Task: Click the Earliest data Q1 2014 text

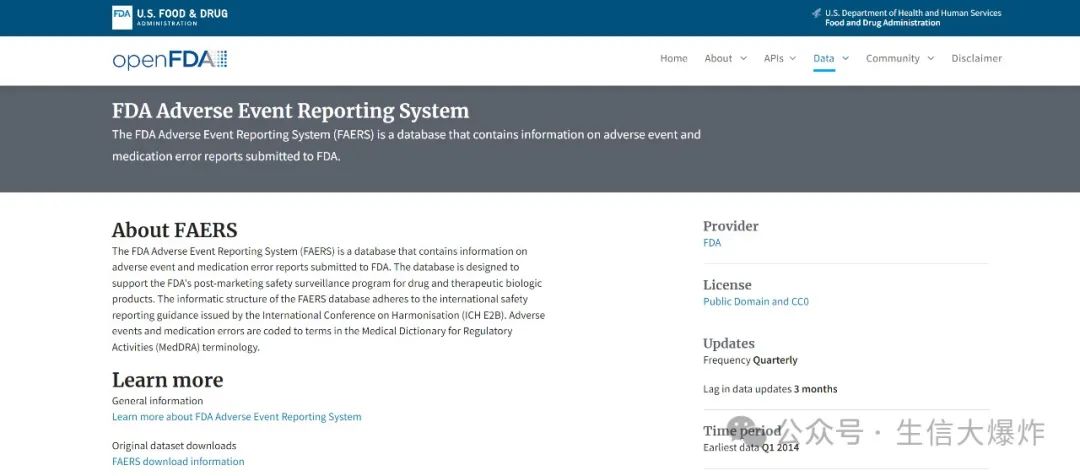Action: coord(751,448)
